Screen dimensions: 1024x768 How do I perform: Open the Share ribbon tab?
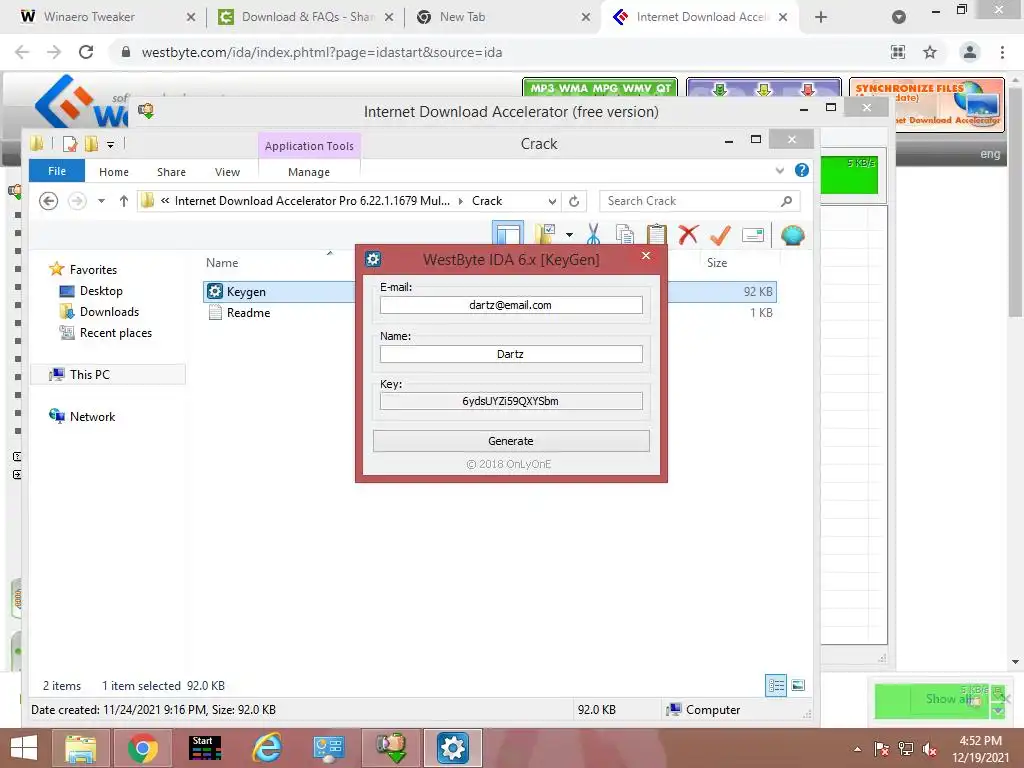(171, 172)
